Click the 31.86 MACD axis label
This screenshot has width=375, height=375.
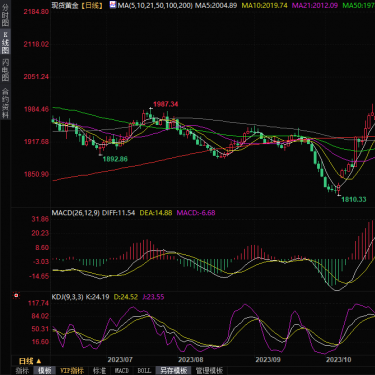pos(40,219)
